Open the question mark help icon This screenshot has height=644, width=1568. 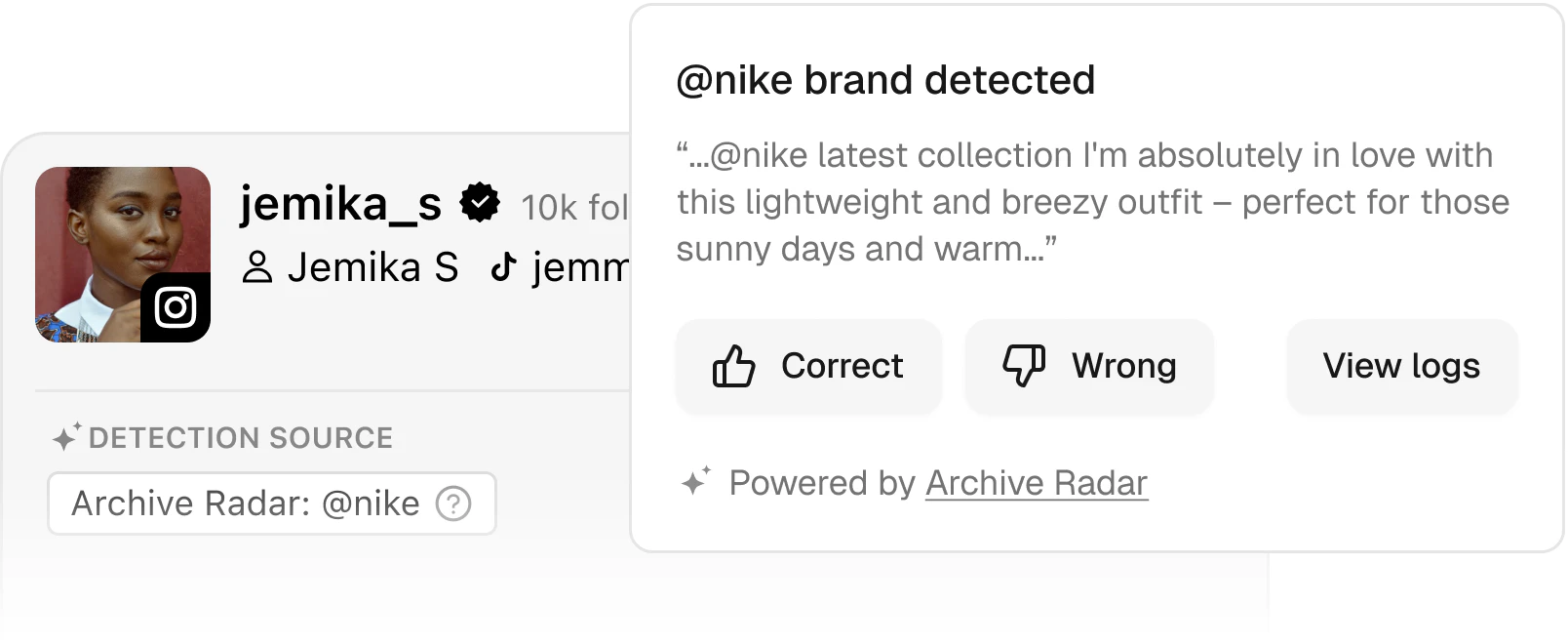[x=453, y=503]
